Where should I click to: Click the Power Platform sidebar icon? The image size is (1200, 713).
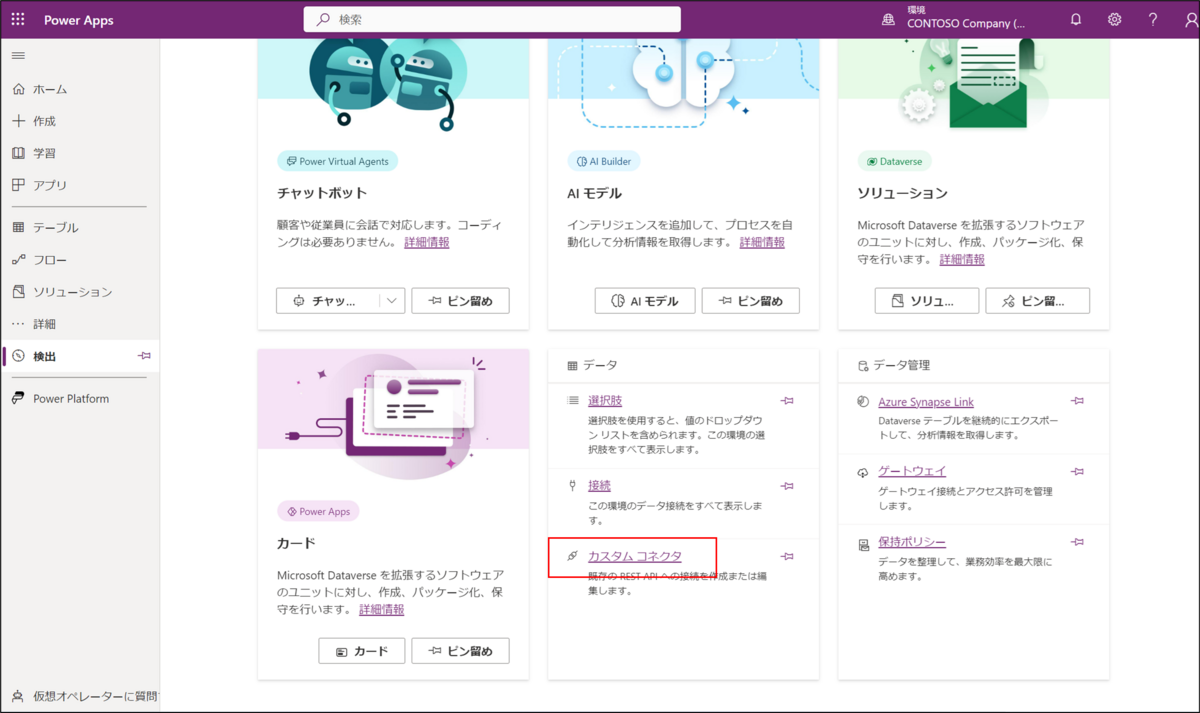(18, 398)
